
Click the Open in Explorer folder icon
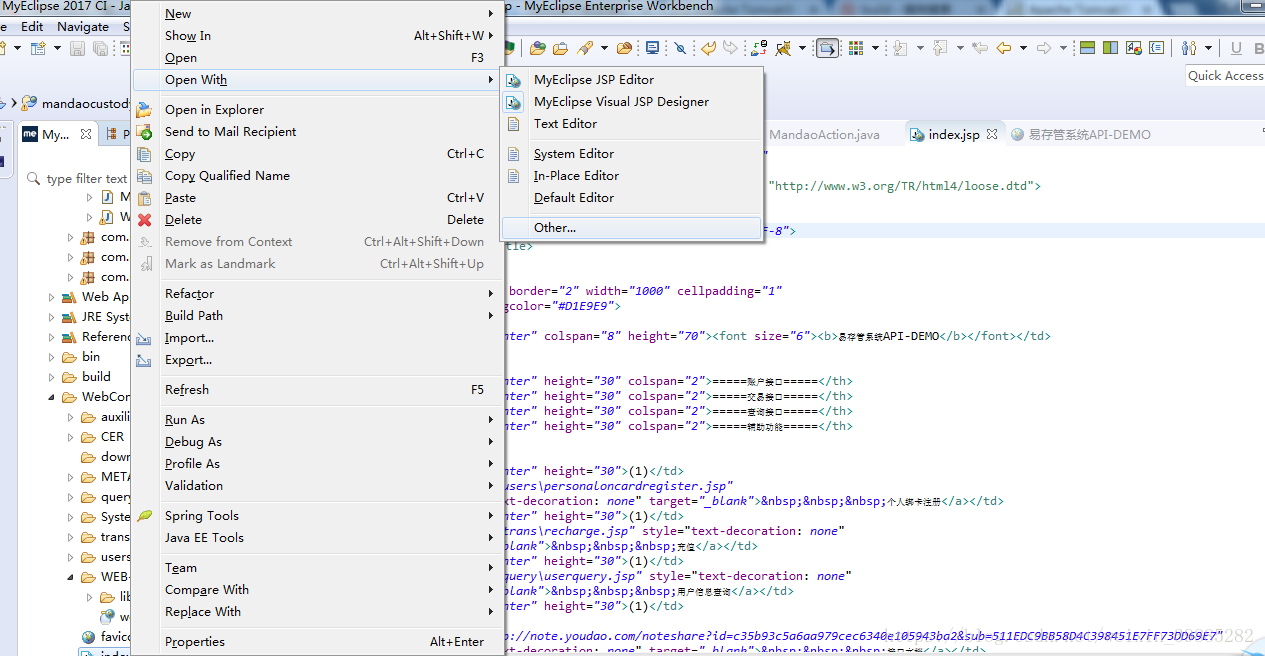[144, 110]
